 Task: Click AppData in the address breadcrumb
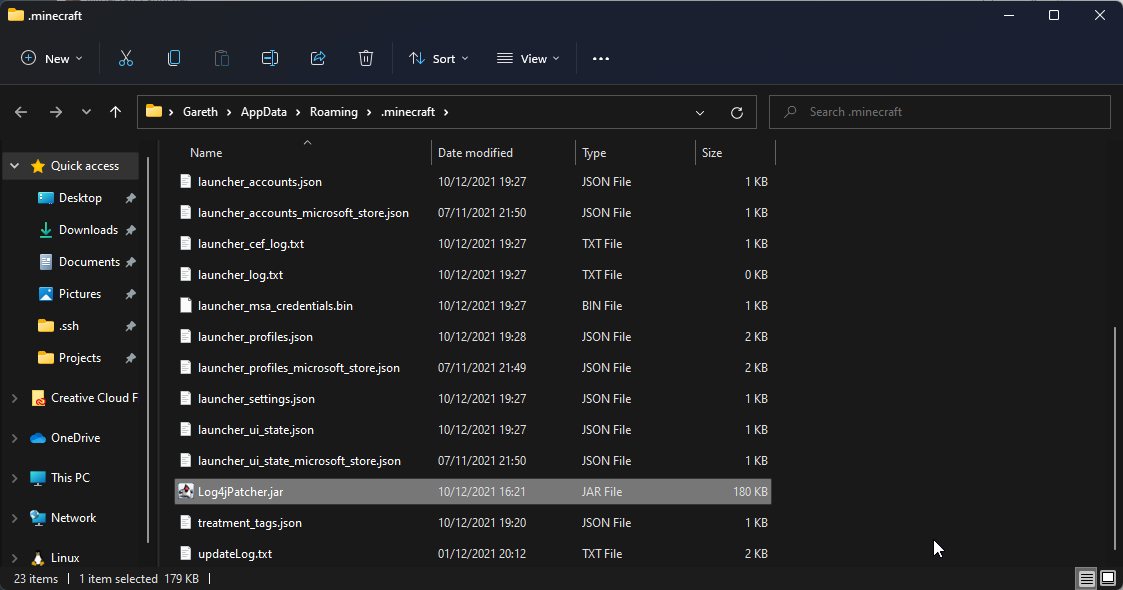click(264, 112)
